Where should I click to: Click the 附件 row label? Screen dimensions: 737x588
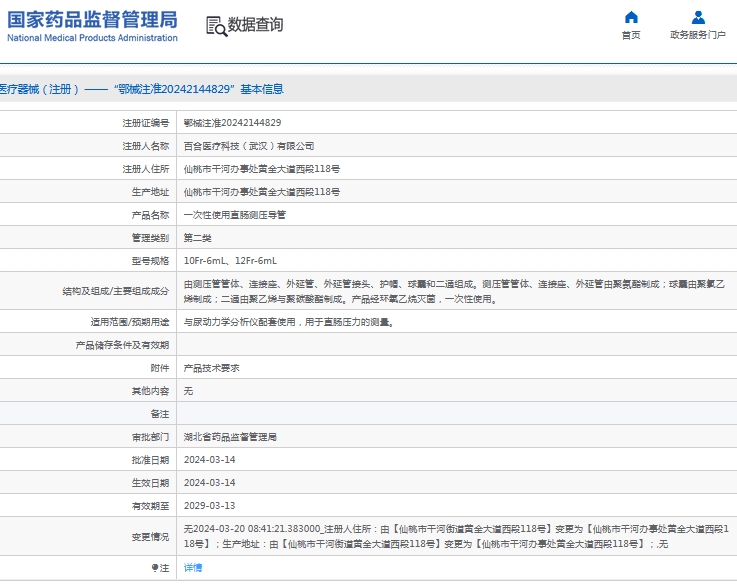click(x=160, y=368)
